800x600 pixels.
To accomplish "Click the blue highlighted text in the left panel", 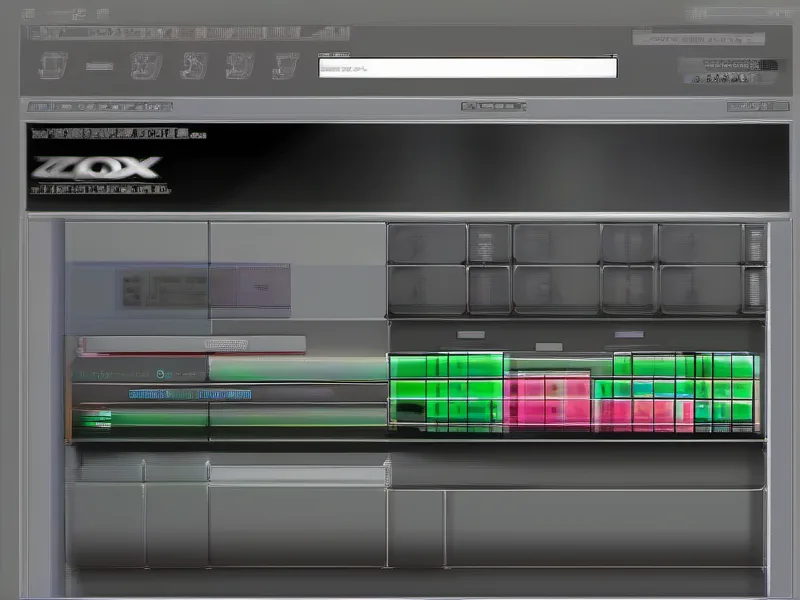I will 190,394.
